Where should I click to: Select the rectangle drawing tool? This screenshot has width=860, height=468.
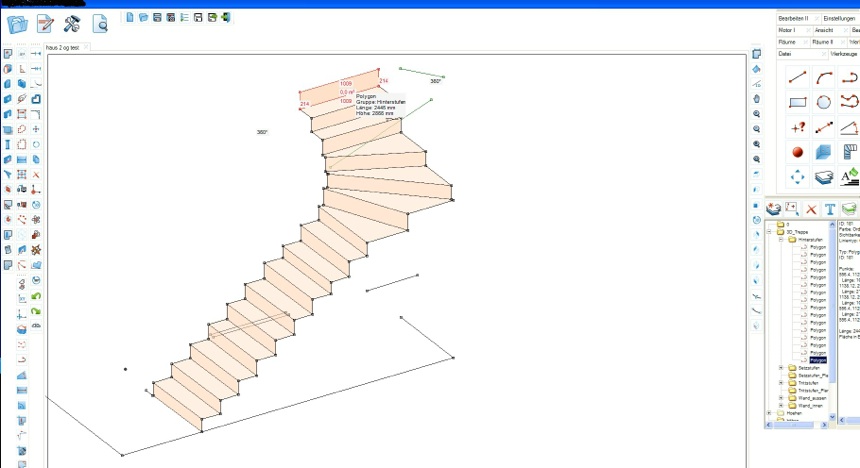click(797, 102)
